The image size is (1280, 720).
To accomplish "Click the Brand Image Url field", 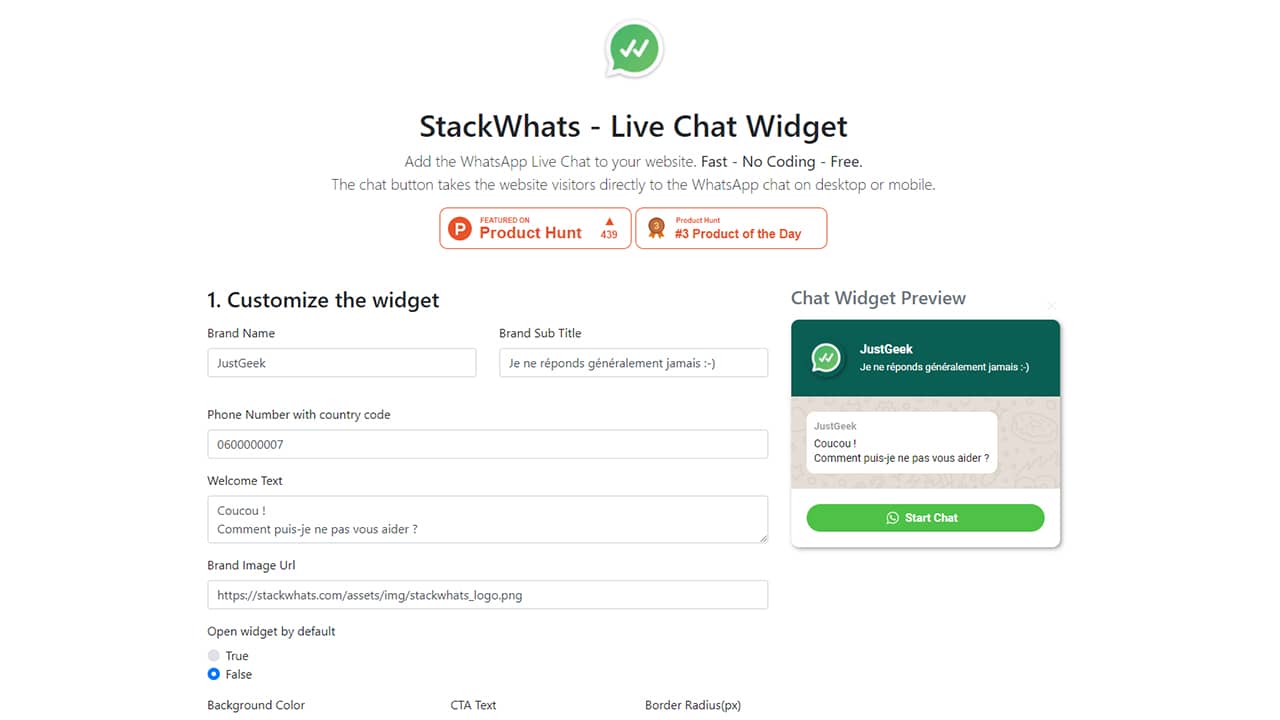I will pos(487,595).
